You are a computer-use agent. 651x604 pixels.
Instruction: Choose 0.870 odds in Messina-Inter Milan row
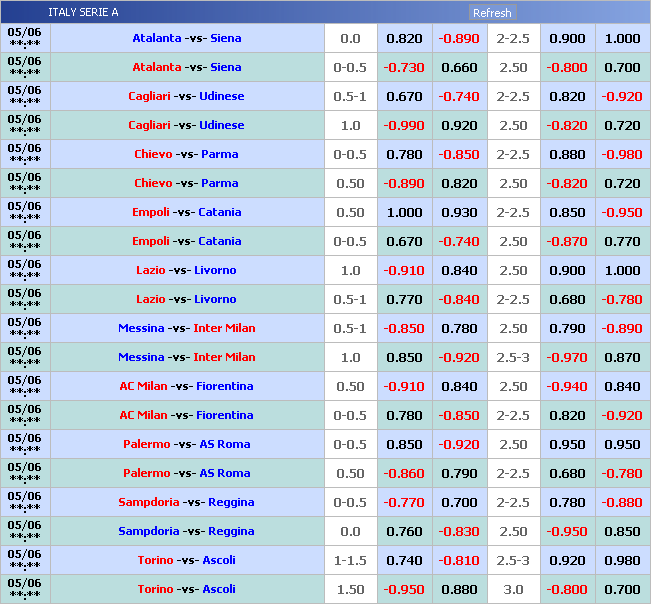622,358
